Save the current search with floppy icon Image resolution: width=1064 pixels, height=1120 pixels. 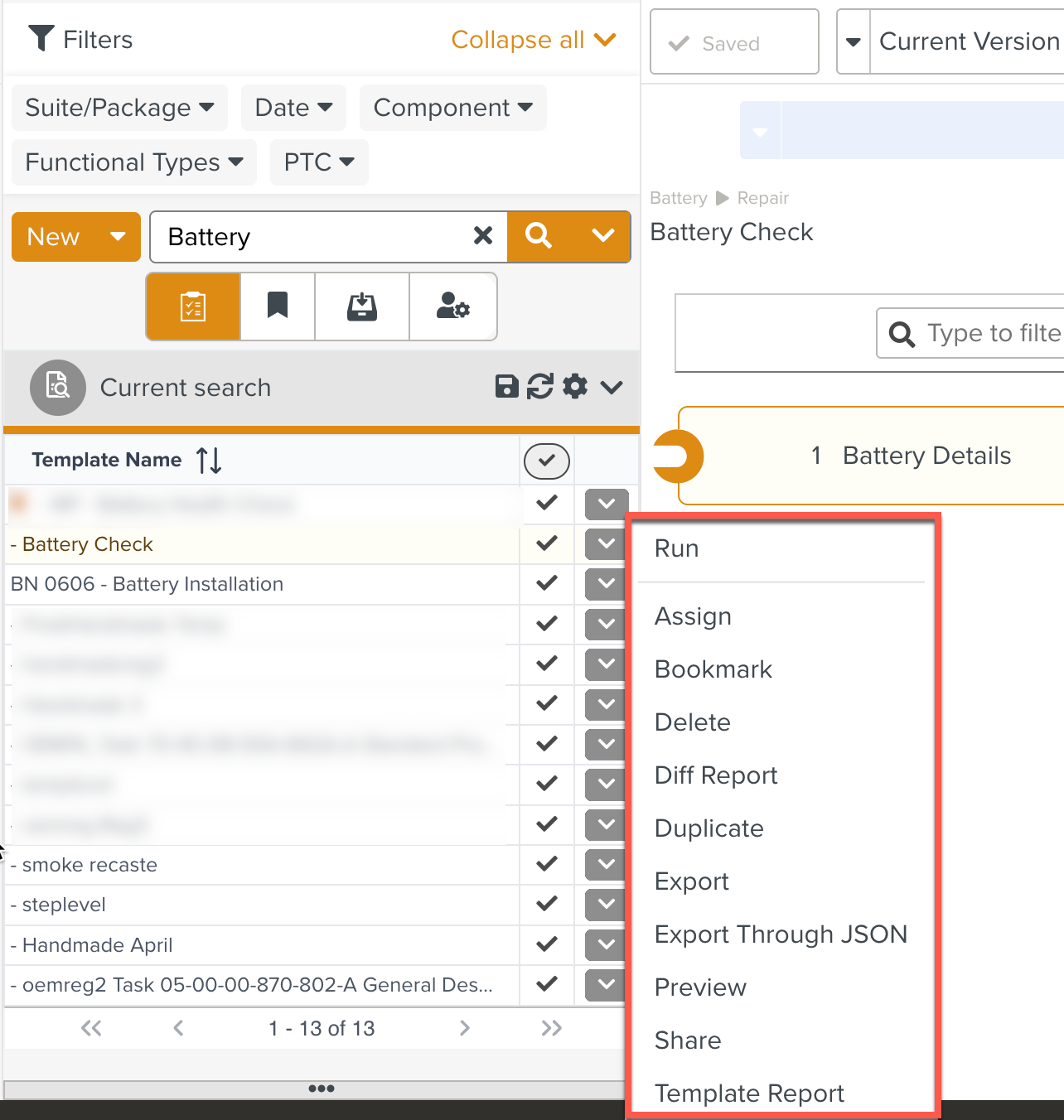tap(506, 387)
